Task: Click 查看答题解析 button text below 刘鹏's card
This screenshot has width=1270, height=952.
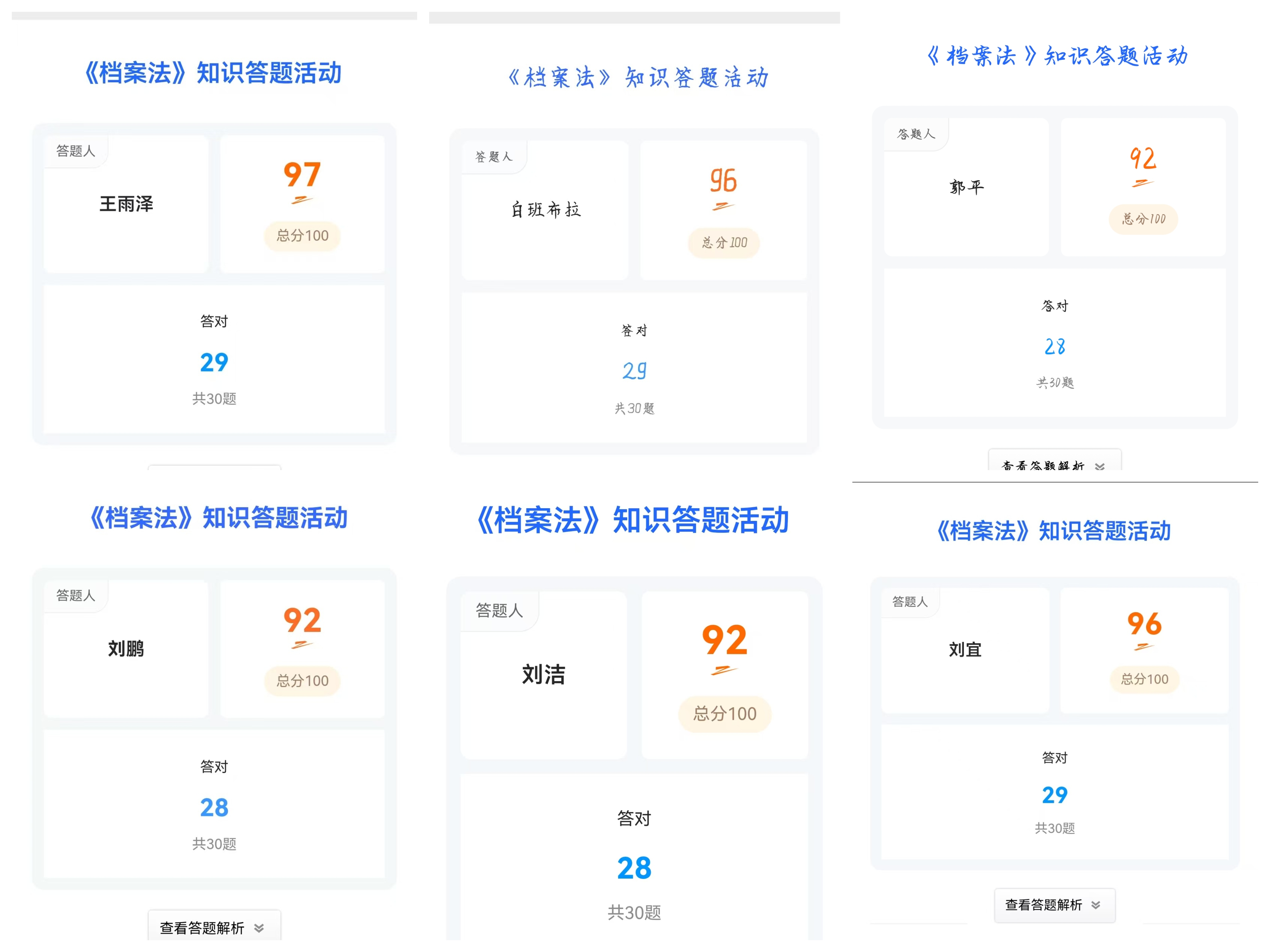Action: point(202,928)
